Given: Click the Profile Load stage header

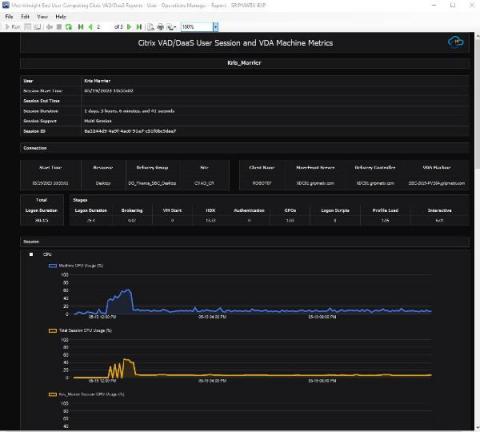Looking at the screenshot, I should click(385, 211).
